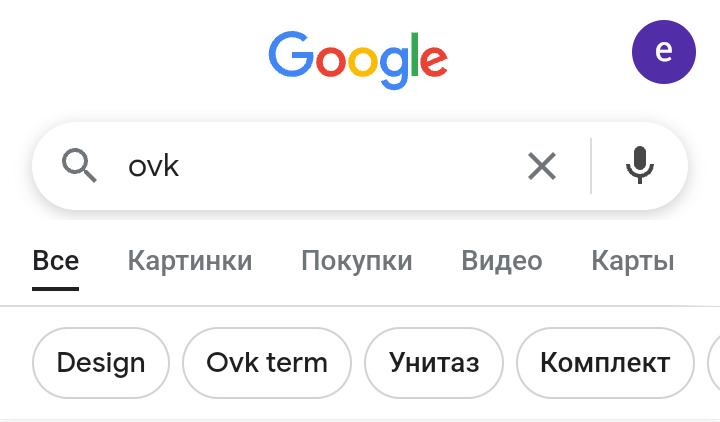Tap the partially visible chip at right edge
Image resolution: width=720 pixels, height=422 pixels.
pyautogui.click(x=713, y=362)
